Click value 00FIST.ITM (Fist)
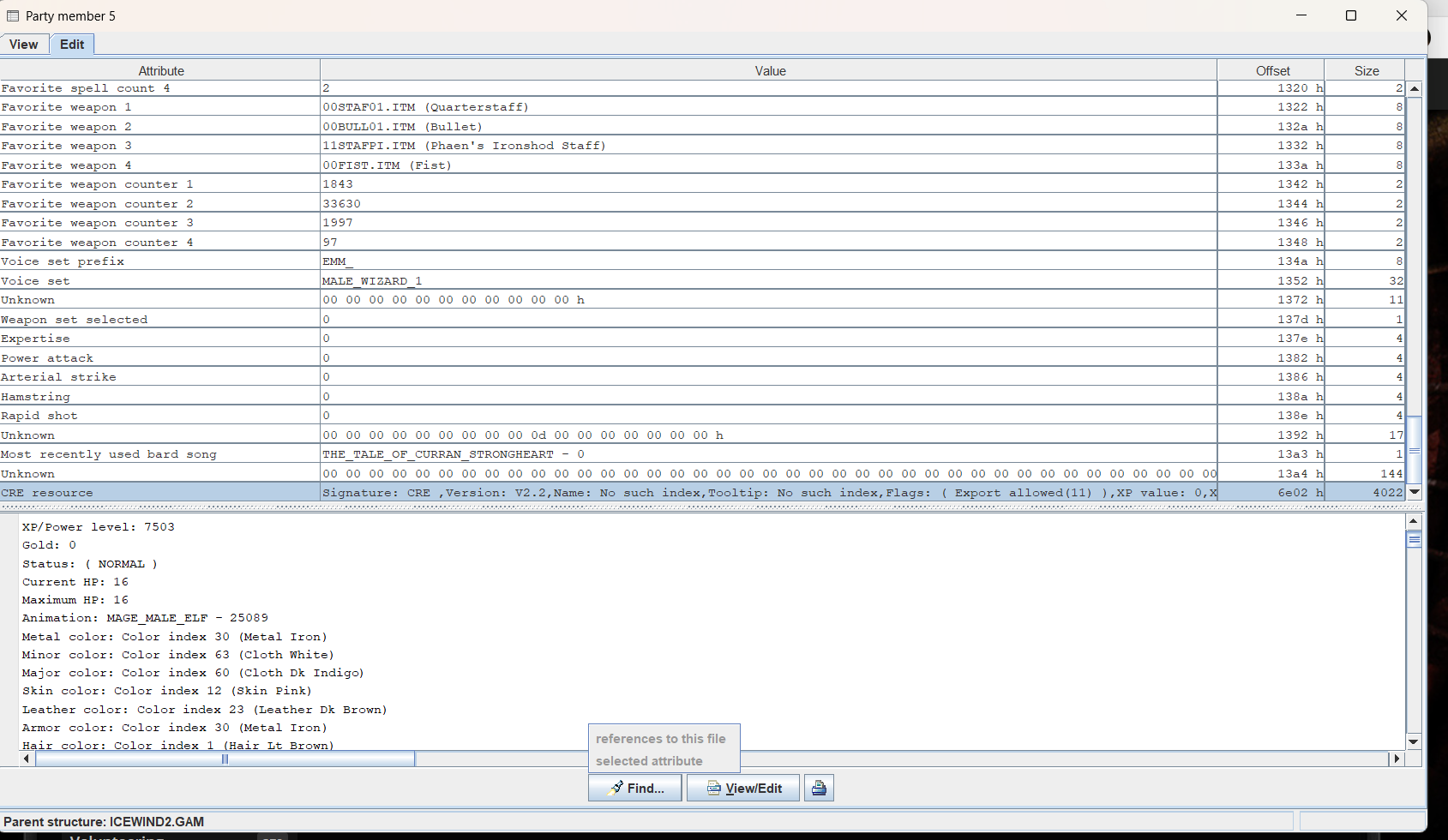 point(388,165)
